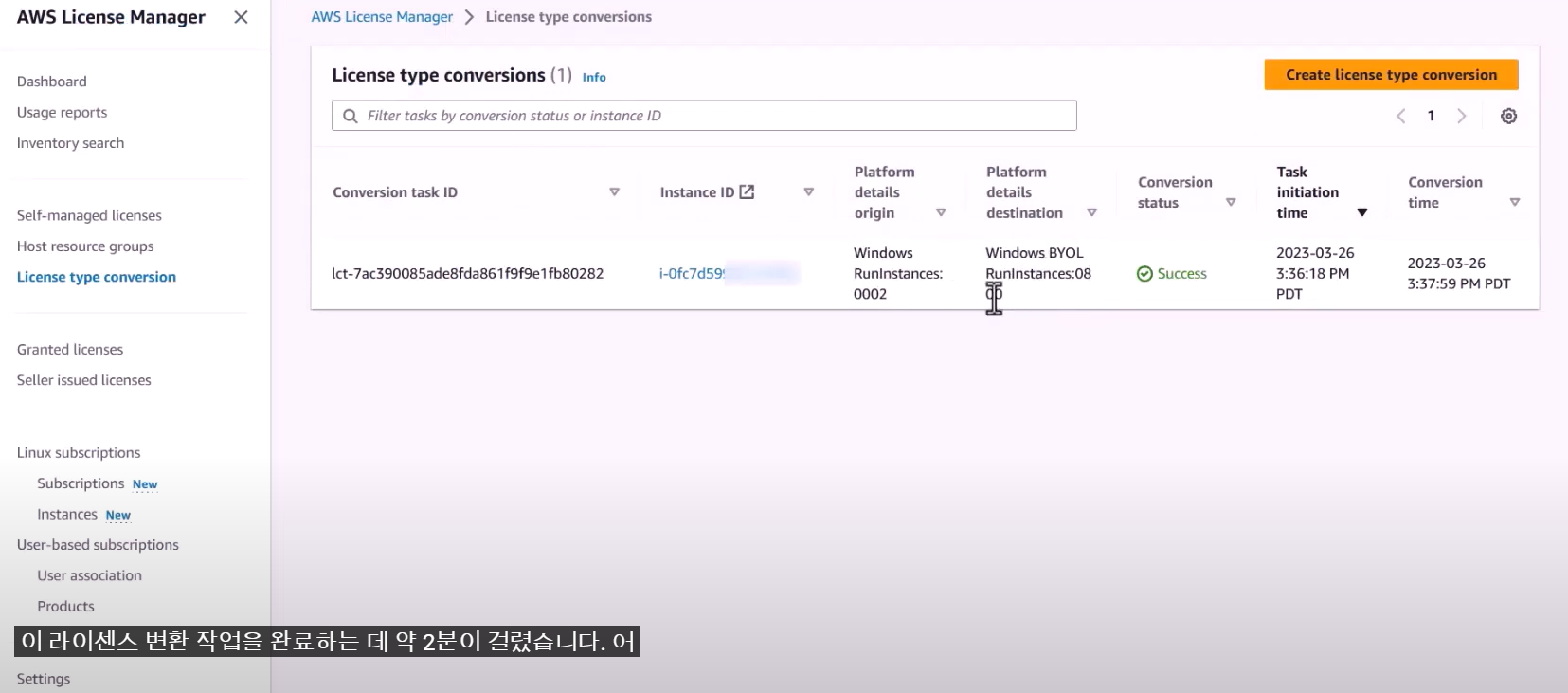Click Windows RunInstances: 0002 origin cell
Image resolution: width=1568 pixels, height=693 pixels.
[898, 273]
